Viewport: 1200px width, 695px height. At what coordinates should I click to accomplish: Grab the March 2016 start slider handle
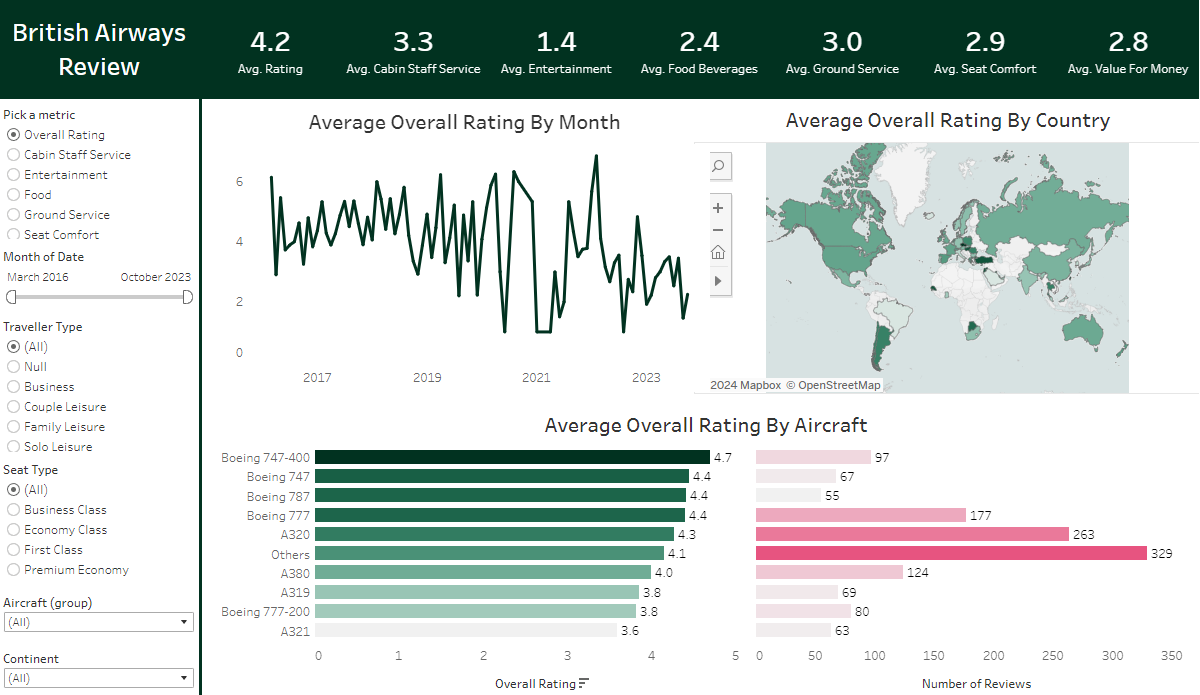click(x=11, y=297)
